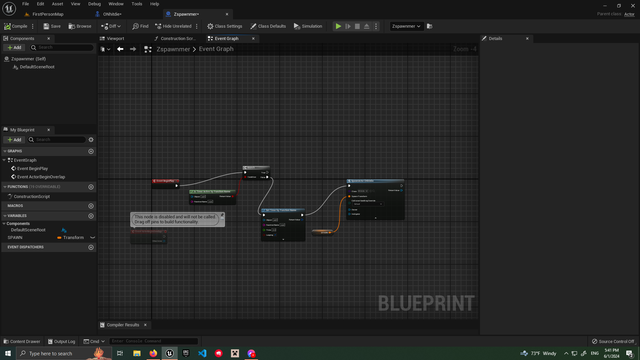640x360 pixels.
Task: Add a new event dispatcher with plus icon
Action: 91,247
